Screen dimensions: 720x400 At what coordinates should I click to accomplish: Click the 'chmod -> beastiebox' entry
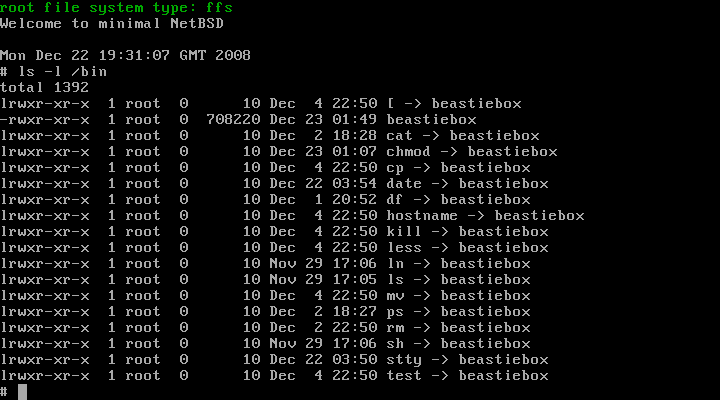pos(472,152)
